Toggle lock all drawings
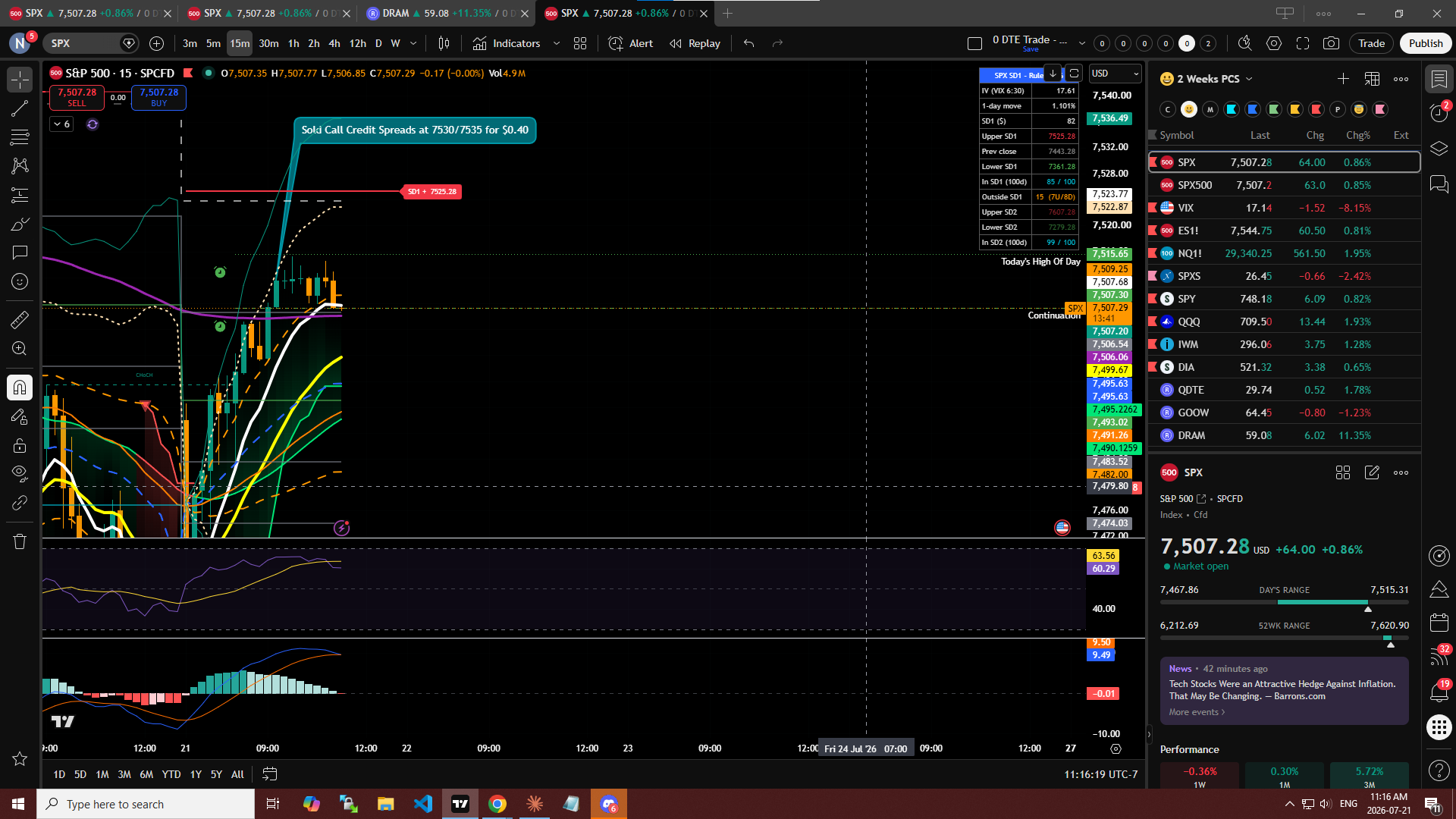The height and width of the screenshot is (819, 1456). coord(20,445)
